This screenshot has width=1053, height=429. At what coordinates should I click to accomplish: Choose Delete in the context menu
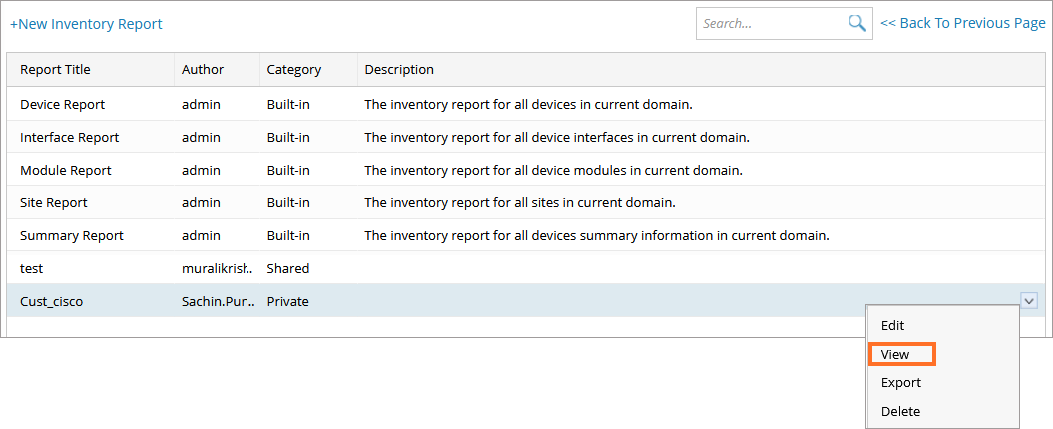pyautogui.click(x=900, y=411)
